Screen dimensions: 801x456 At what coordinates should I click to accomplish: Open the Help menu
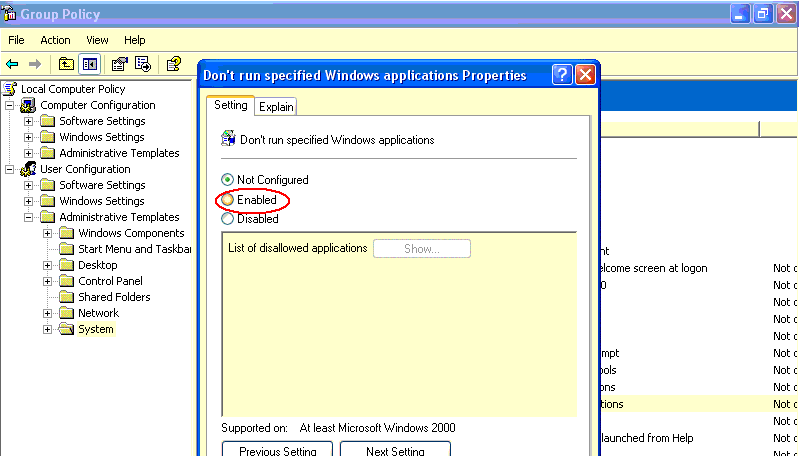(x=135, y=40)
